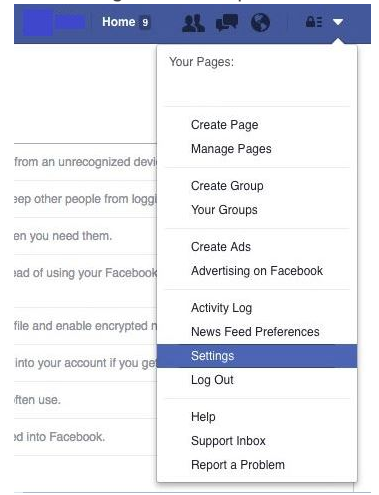Screen dimensions: 379x495
Task: Select Log Out from the menu
Action: (212, 380)
